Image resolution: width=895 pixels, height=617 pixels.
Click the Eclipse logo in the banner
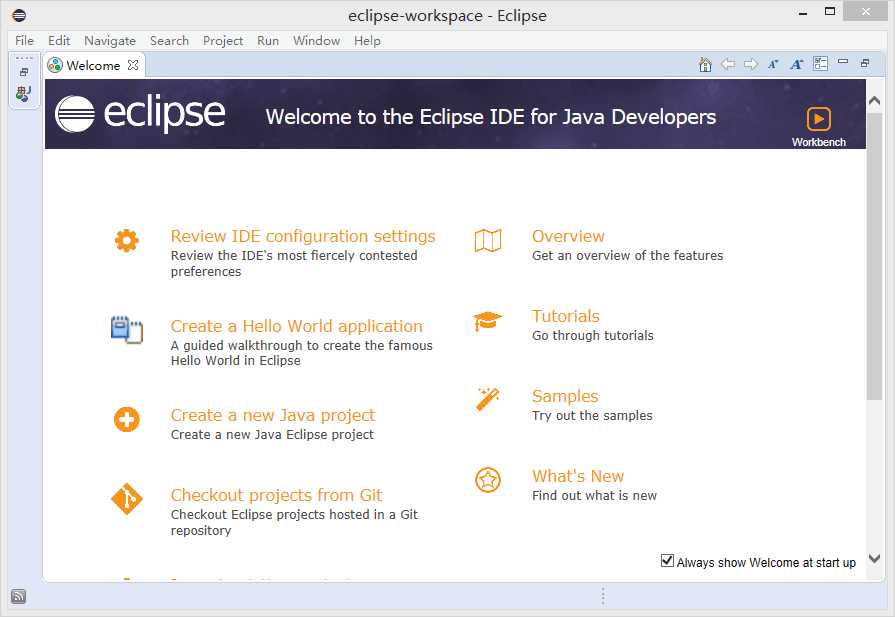[140, 114]
